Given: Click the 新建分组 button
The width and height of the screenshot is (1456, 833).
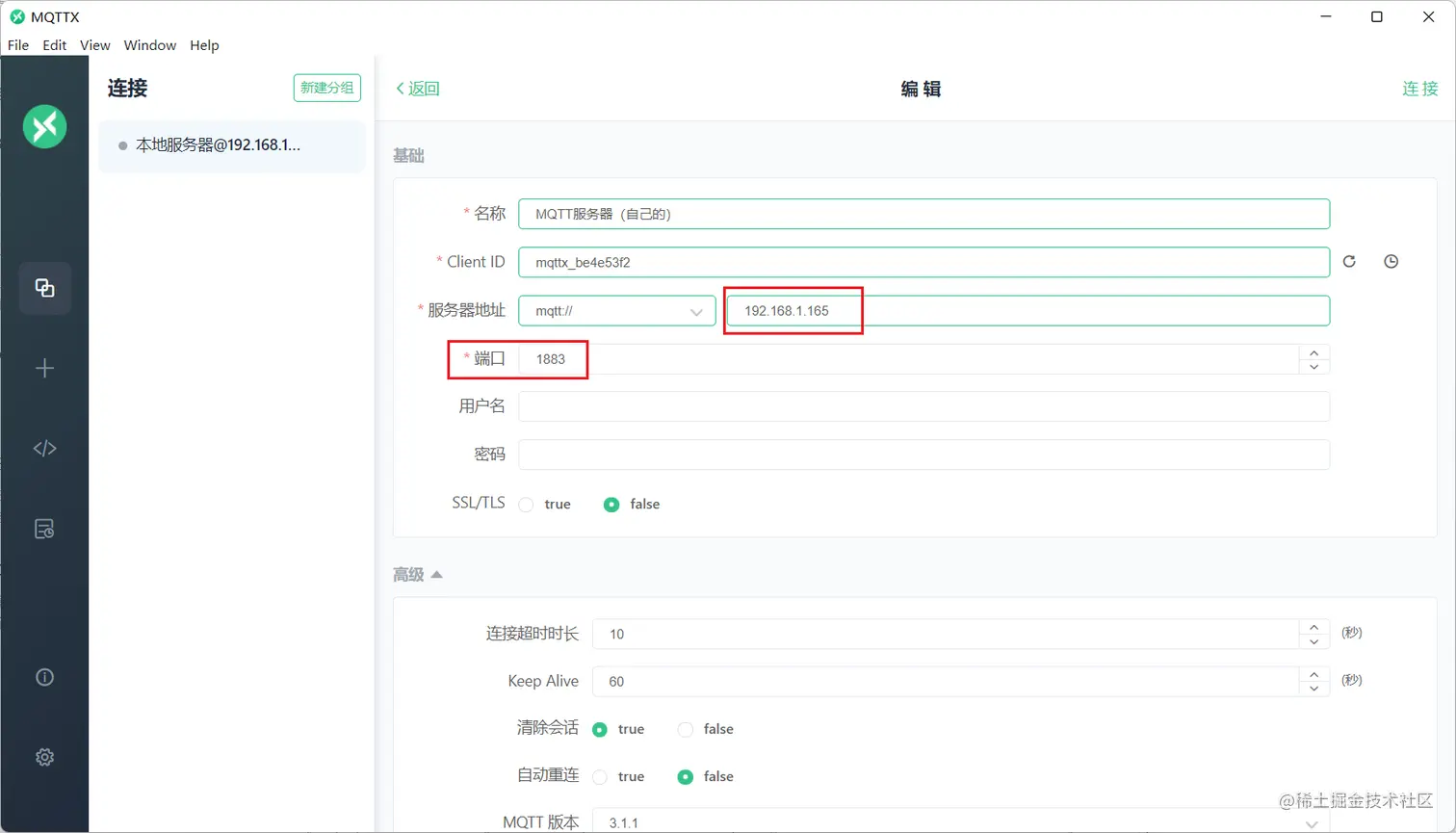Looking at the screenshot, I should point(327,88).
